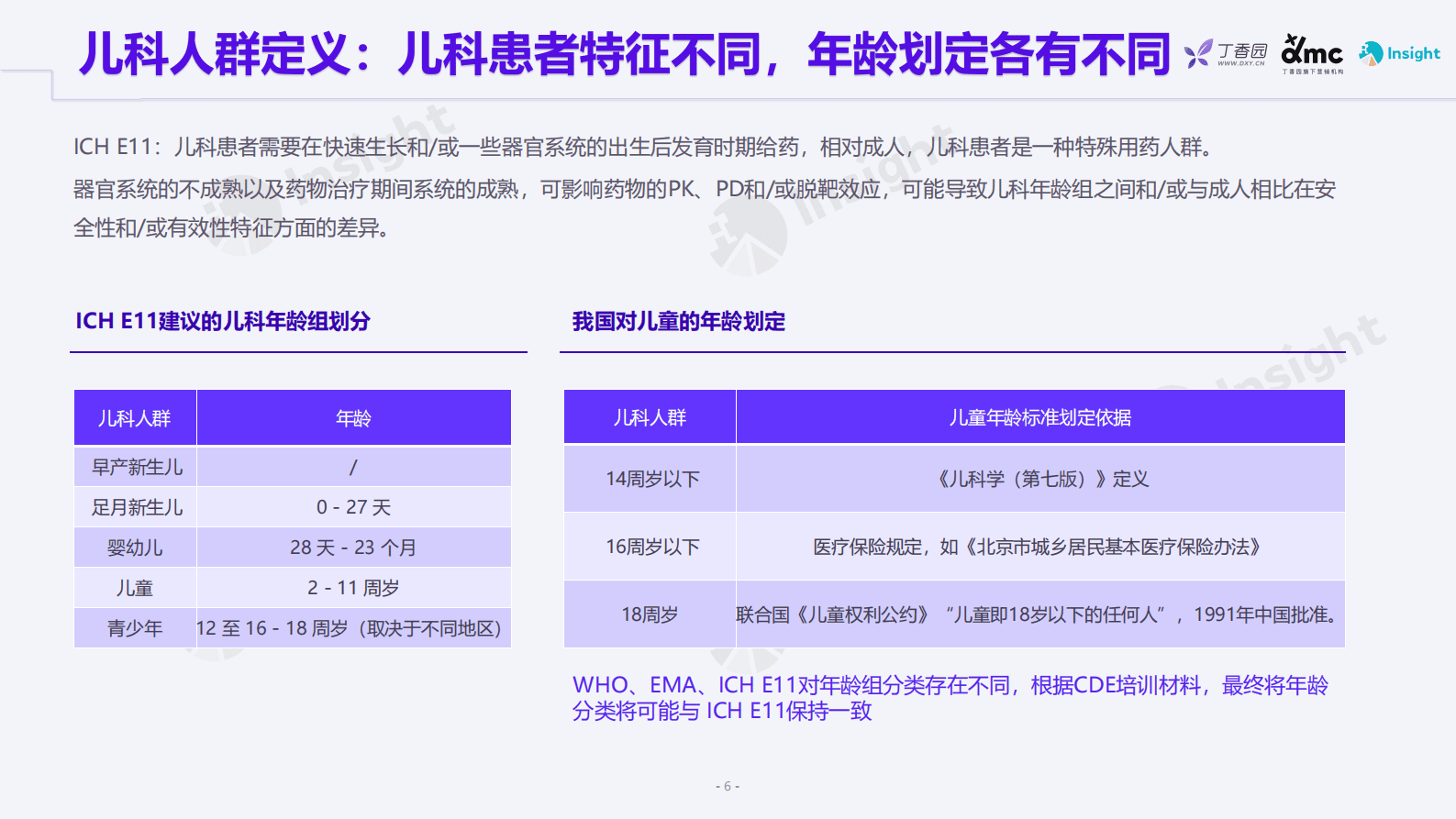Click the dmc logo in header

1312,54
